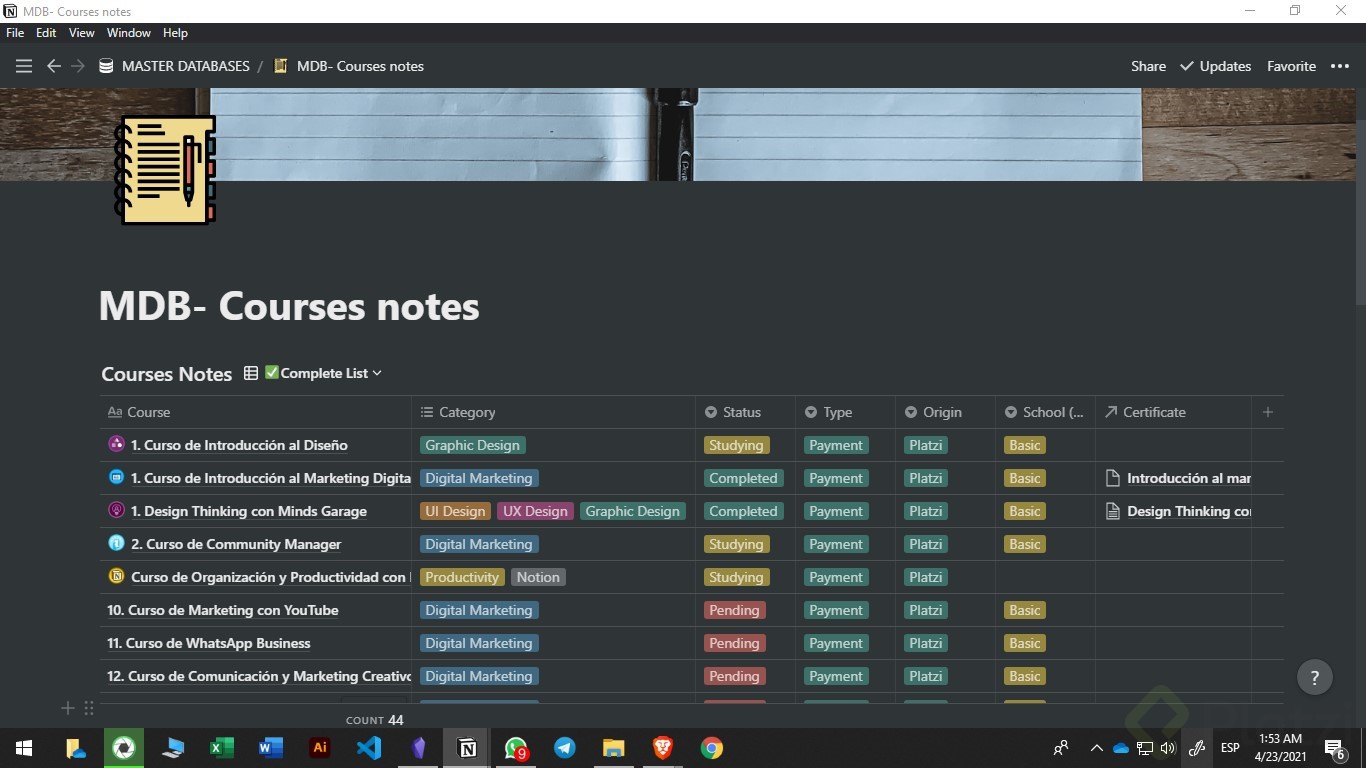1366x768 pixels.
Task: Click the icon of Curso de Introducción al Diseño
Action: 116,444
